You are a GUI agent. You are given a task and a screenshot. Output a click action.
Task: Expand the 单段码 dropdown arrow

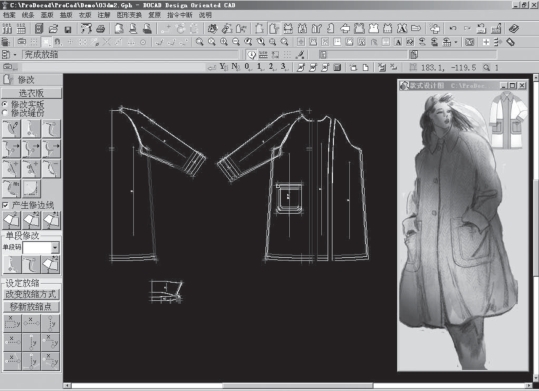(x=55, y=248)
